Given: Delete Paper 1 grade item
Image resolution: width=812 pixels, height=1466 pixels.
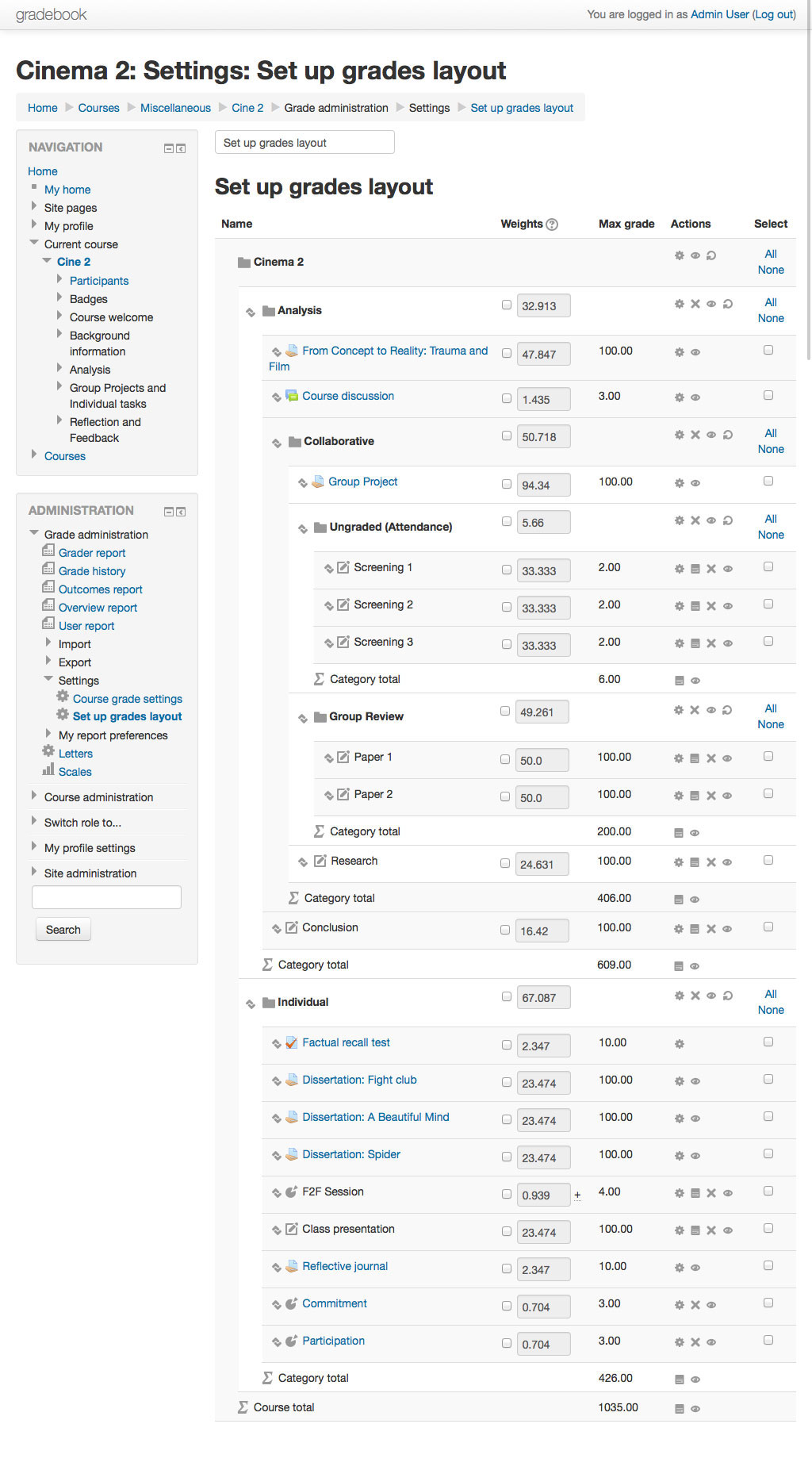Looking at the screenshot, I should [x=711, y=758].
